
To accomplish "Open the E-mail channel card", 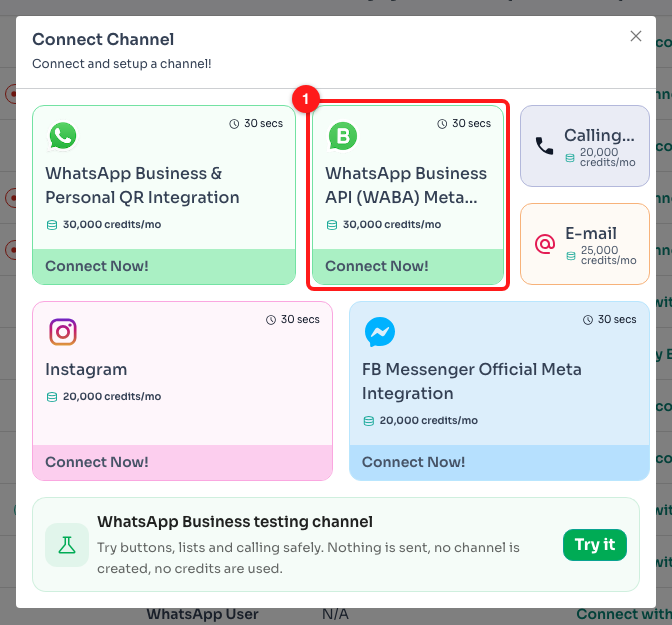I will point(585,244).
